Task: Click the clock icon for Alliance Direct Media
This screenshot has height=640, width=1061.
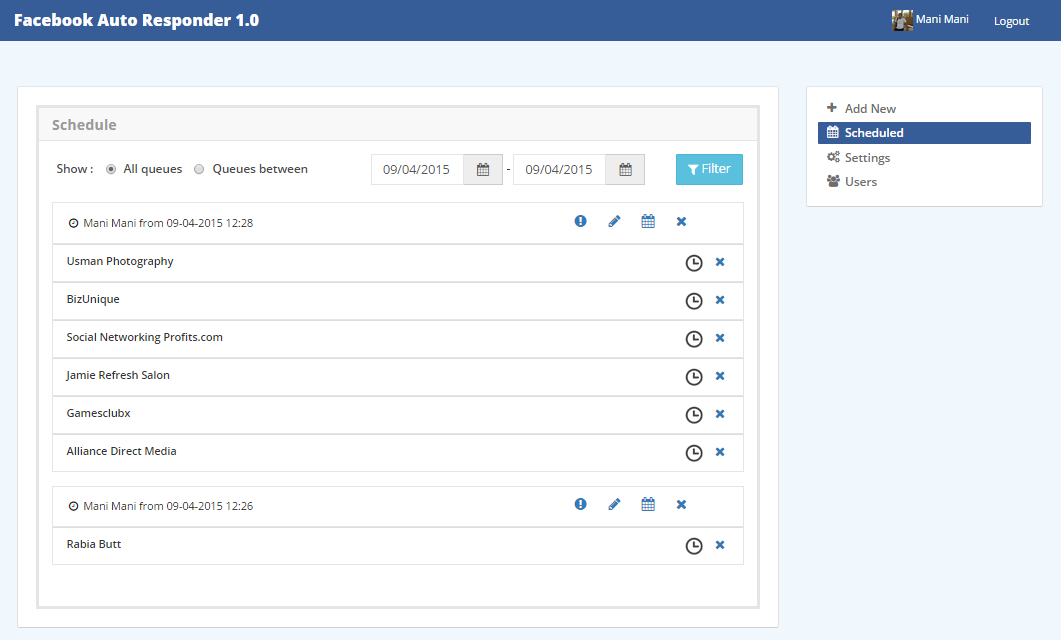Action: click(693, 453)
